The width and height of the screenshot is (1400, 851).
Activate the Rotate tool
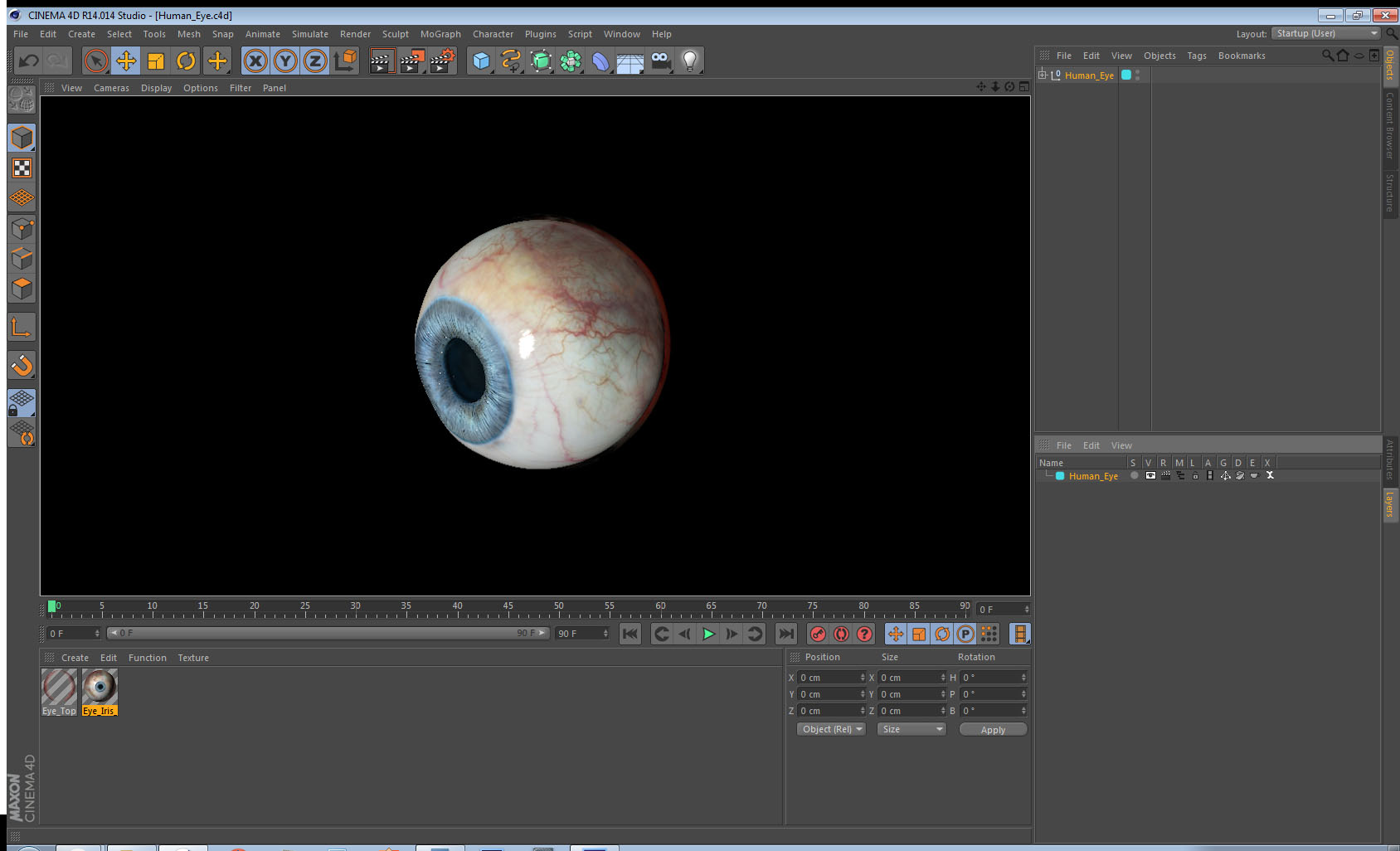click(186, 61)
